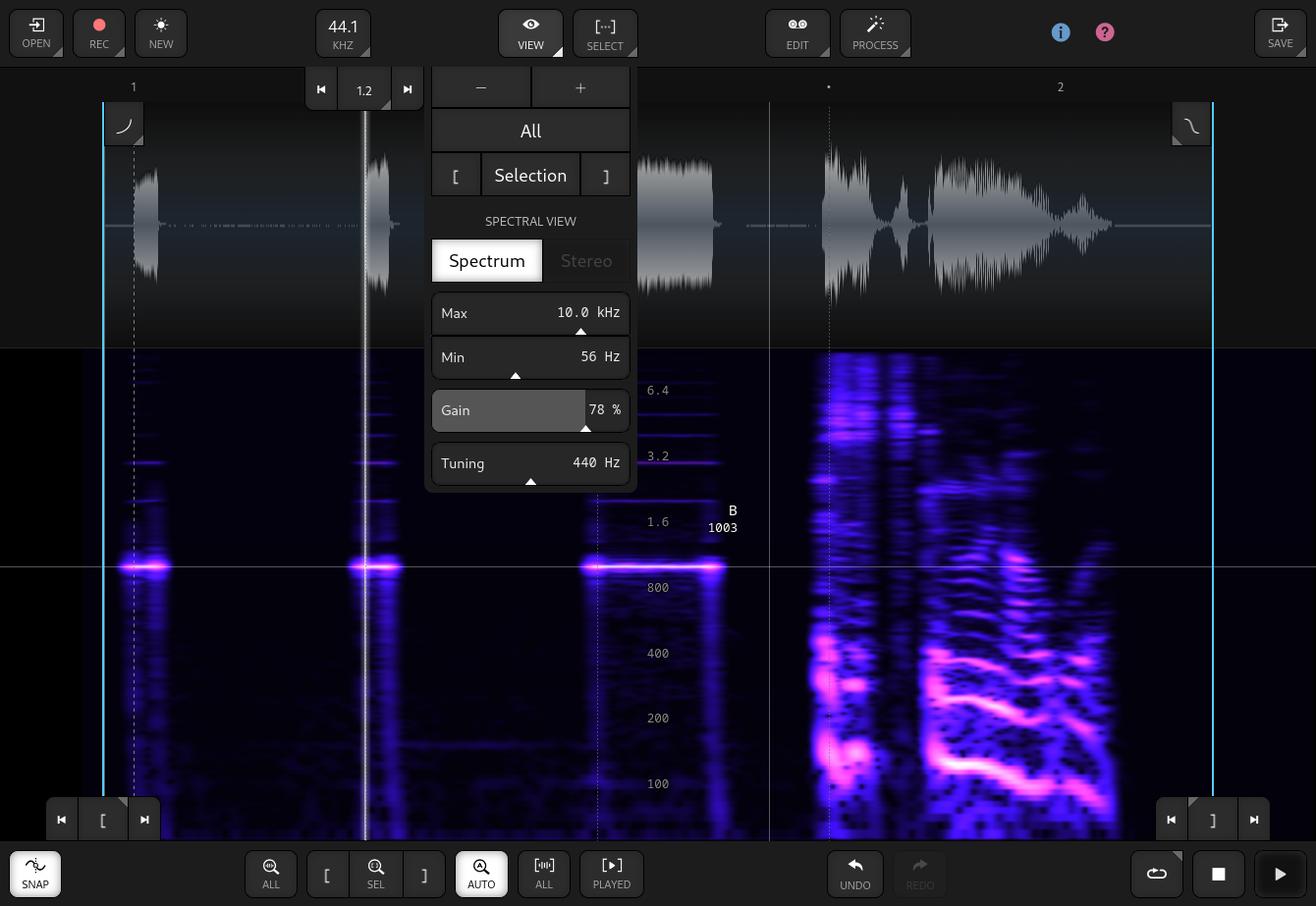1316x906 pixels.
Task: Click the zoom SEL magnifier button
Action: (x=375, y=873)
